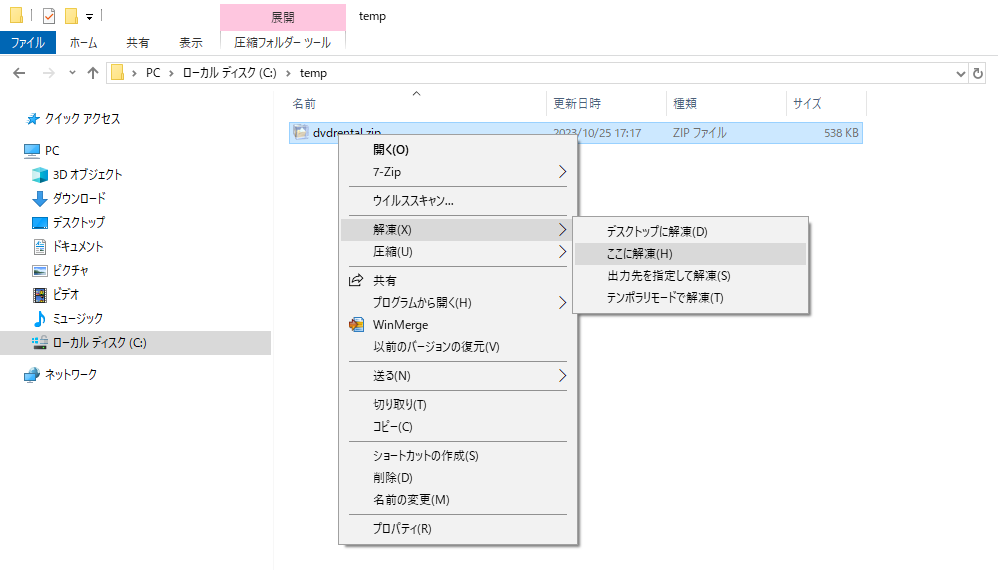Click the folder icon in address bar
This screenshot has height=570, width=998.
point(117,73)
